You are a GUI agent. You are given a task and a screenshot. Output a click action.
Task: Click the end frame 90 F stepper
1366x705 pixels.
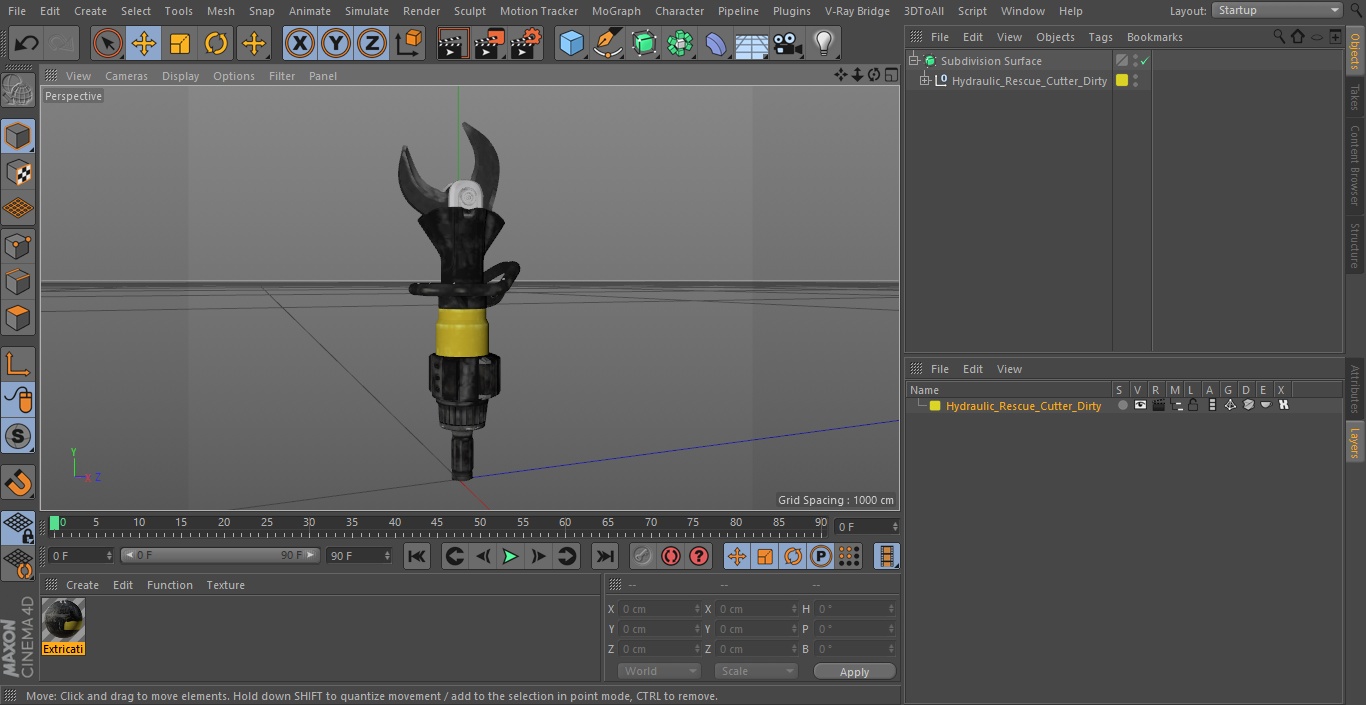coord(387,555)
